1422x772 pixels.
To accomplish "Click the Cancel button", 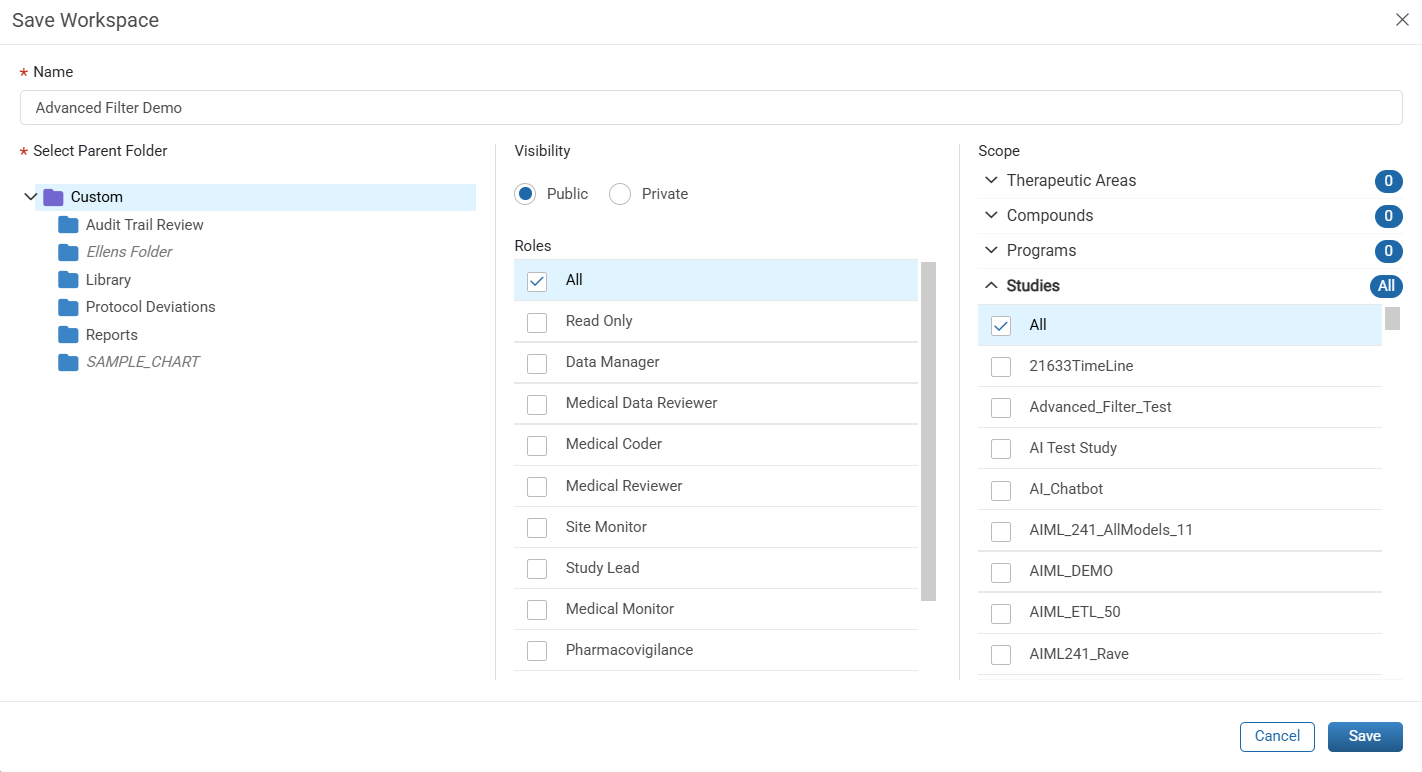I will [x=1277, y=736].
